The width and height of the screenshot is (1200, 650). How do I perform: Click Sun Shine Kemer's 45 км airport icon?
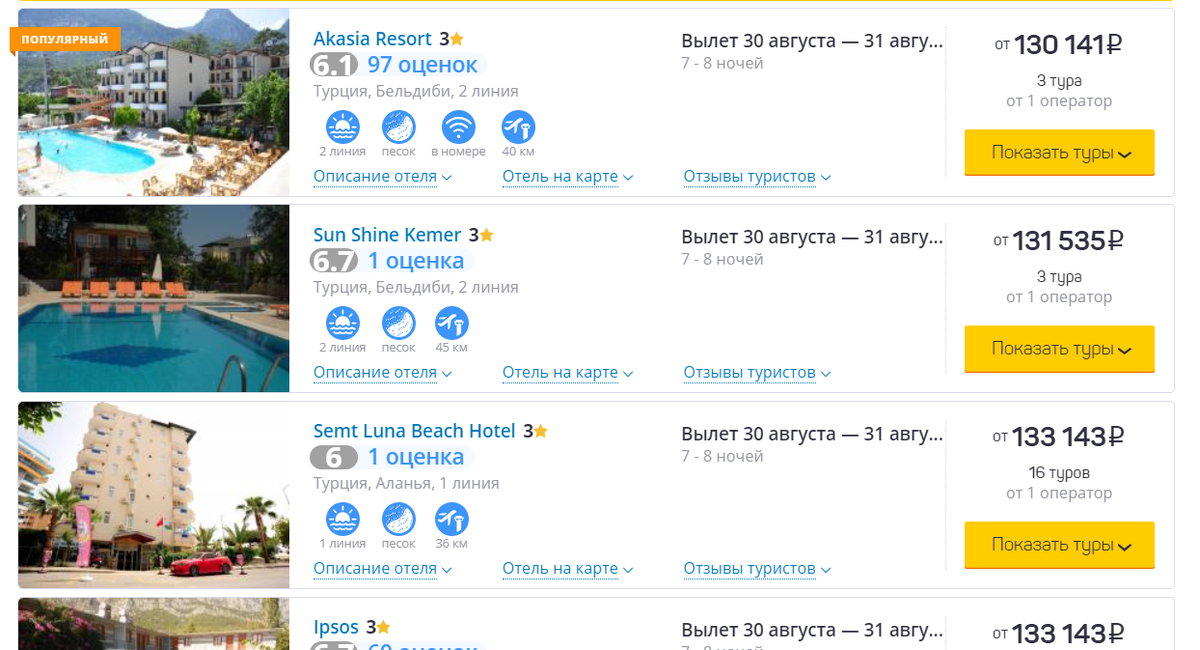[x=451, y=323]
